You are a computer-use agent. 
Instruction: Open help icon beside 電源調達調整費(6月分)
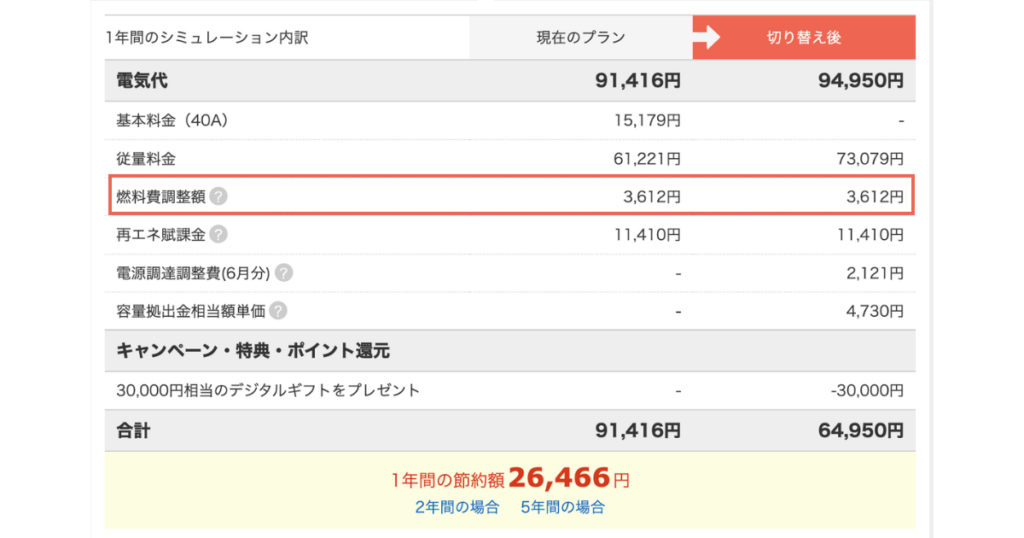[283, 273]
